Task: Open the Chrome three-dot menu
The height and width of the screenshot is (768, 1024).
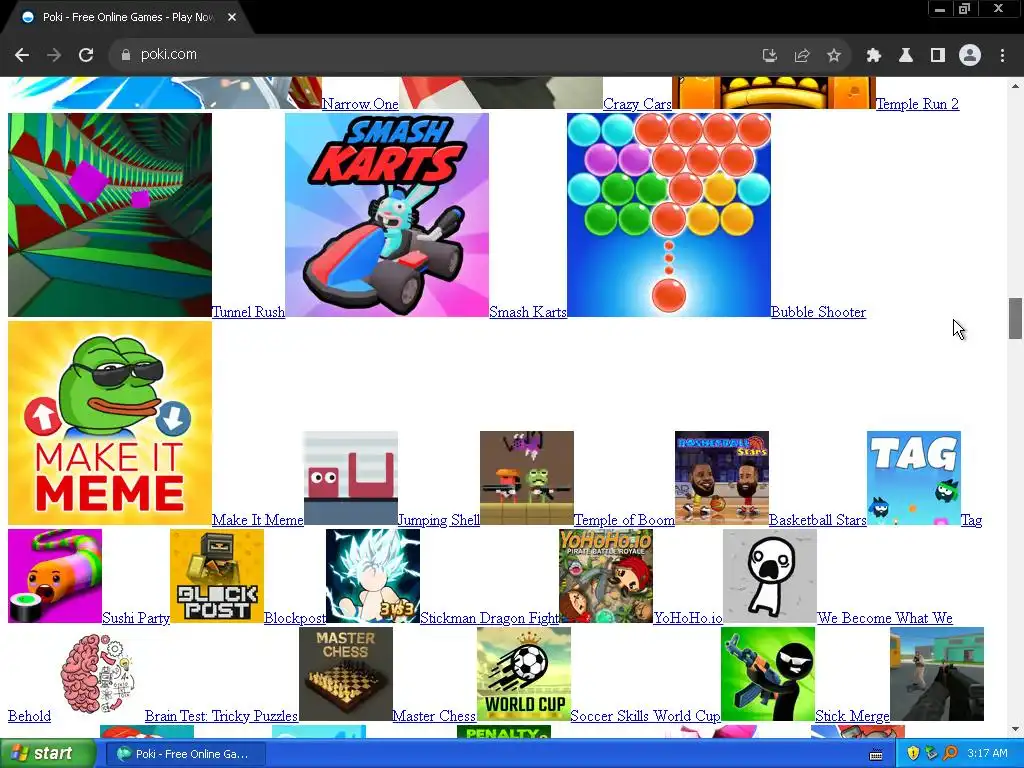Action: click(x=1002, y=56)
